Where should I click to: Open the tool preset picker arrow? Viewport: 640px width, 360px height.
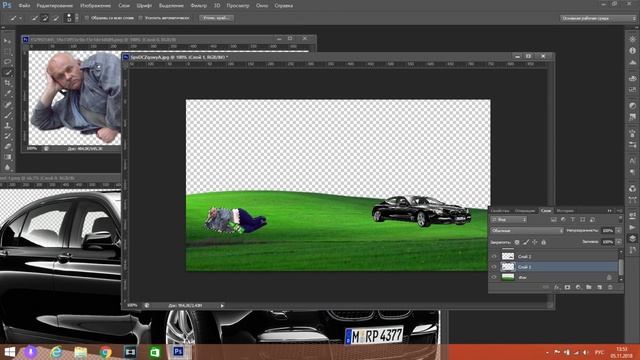(20, 18)
